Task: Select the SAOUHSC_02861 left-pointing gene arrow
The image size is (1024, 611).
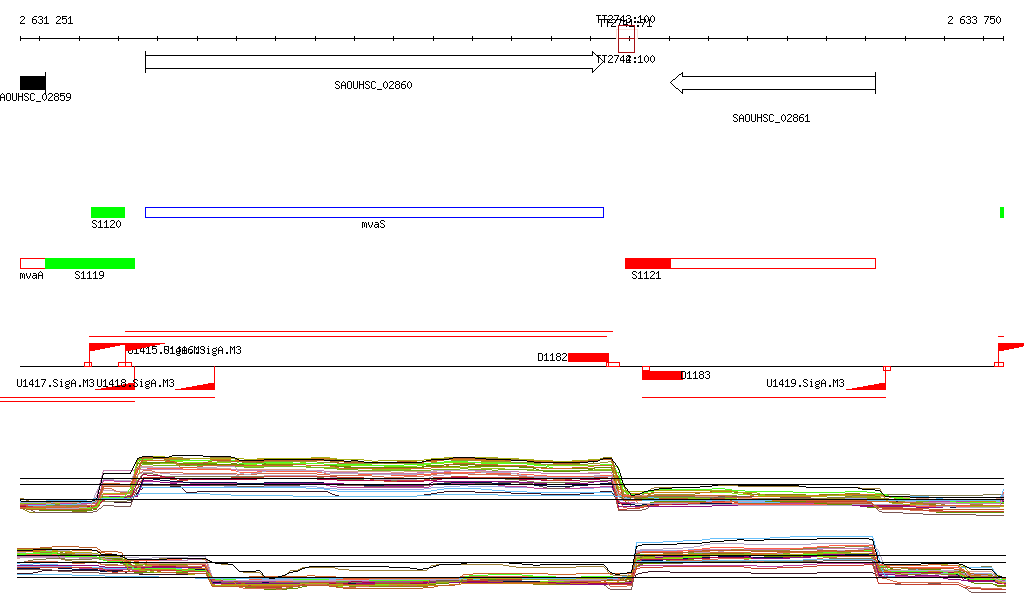Action: [x=773, y=83]
